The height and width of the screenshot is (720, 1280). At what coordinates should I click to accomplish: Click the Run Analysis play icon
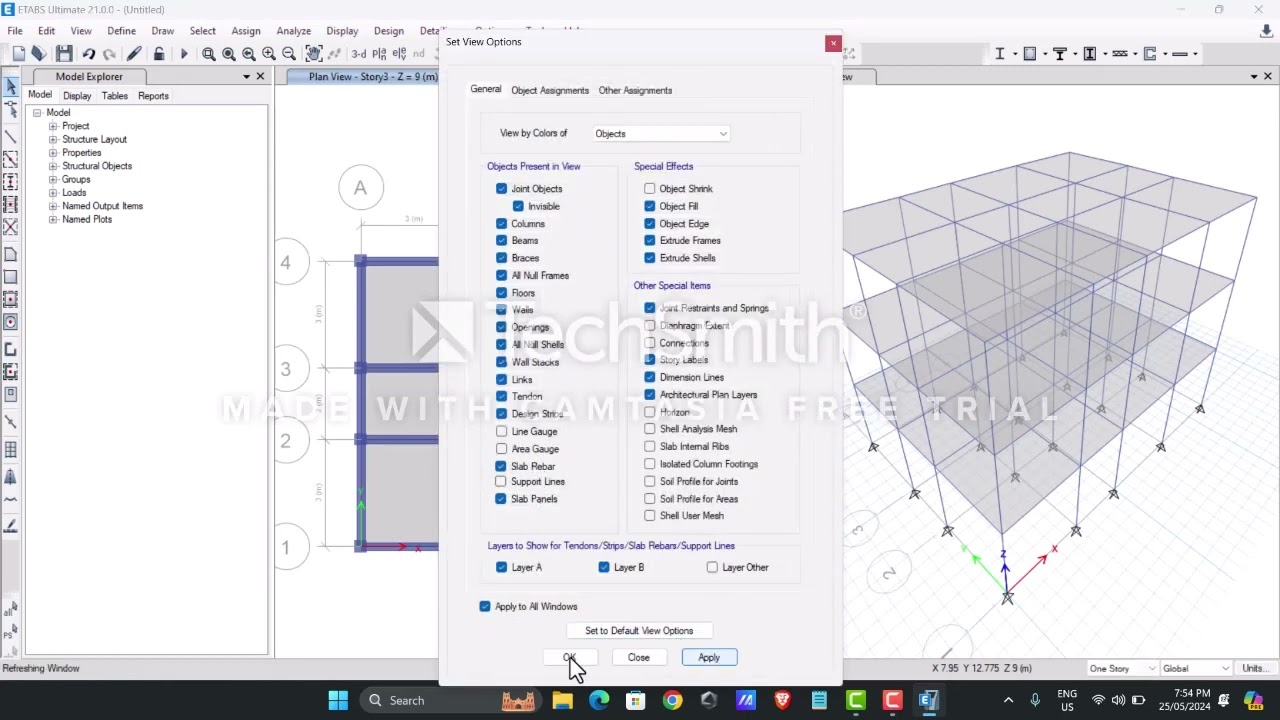[x=184, y=54]
